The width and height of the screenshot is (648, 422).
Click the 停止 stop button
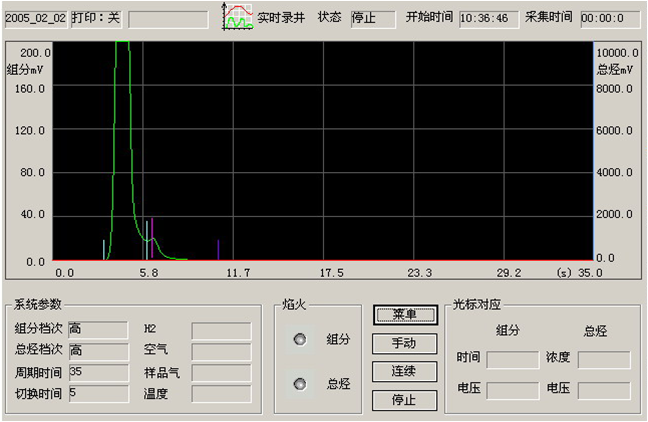[405, 400]
